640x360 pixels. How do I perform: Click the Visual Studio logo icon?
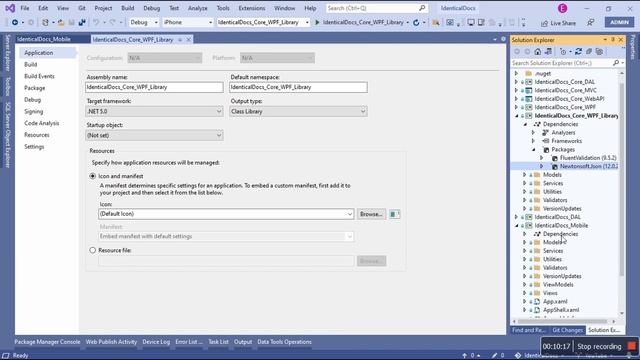point(10,8)
